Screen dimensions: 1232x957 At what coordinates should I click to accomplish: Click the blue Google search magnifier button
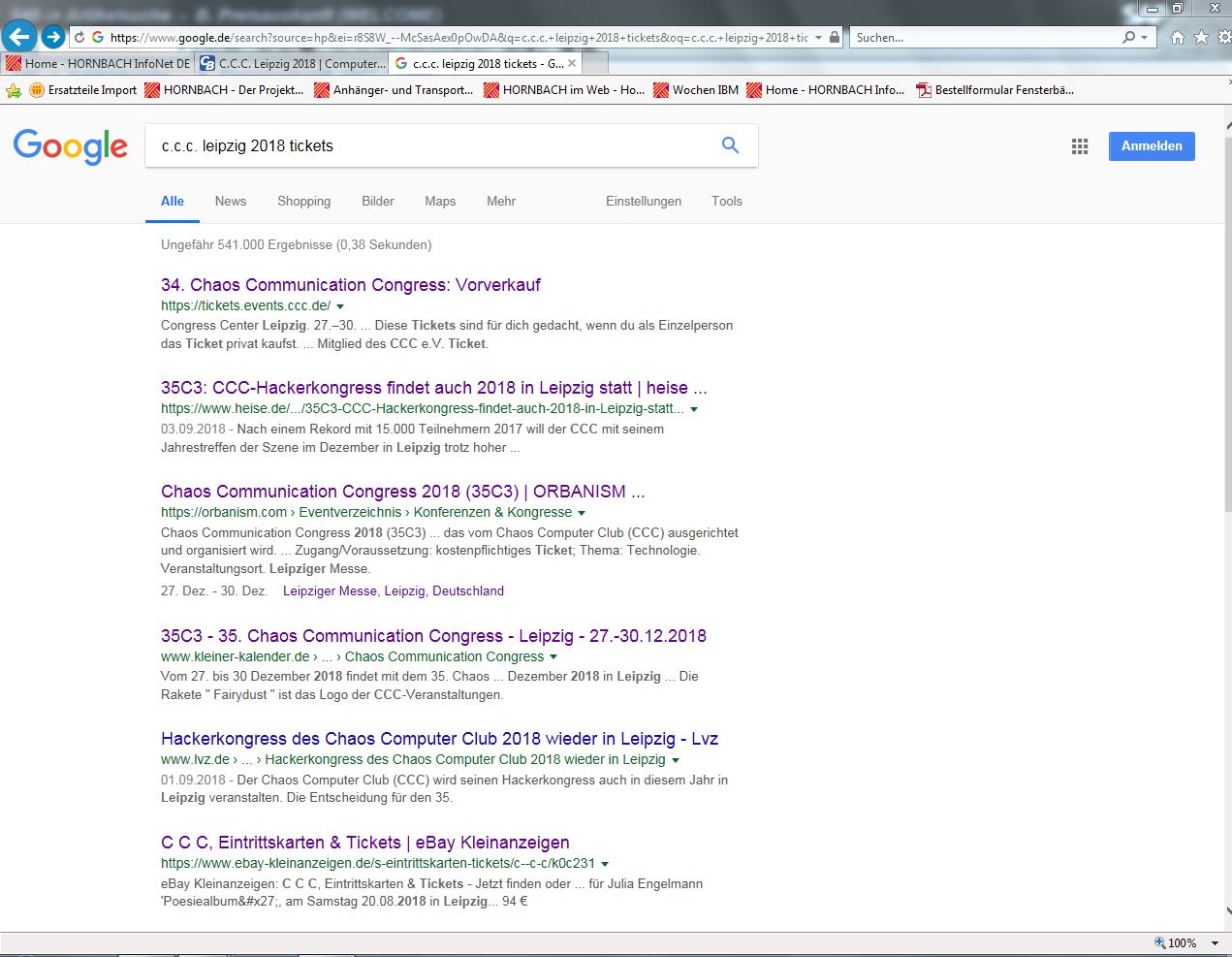click(x=731, y=145)
